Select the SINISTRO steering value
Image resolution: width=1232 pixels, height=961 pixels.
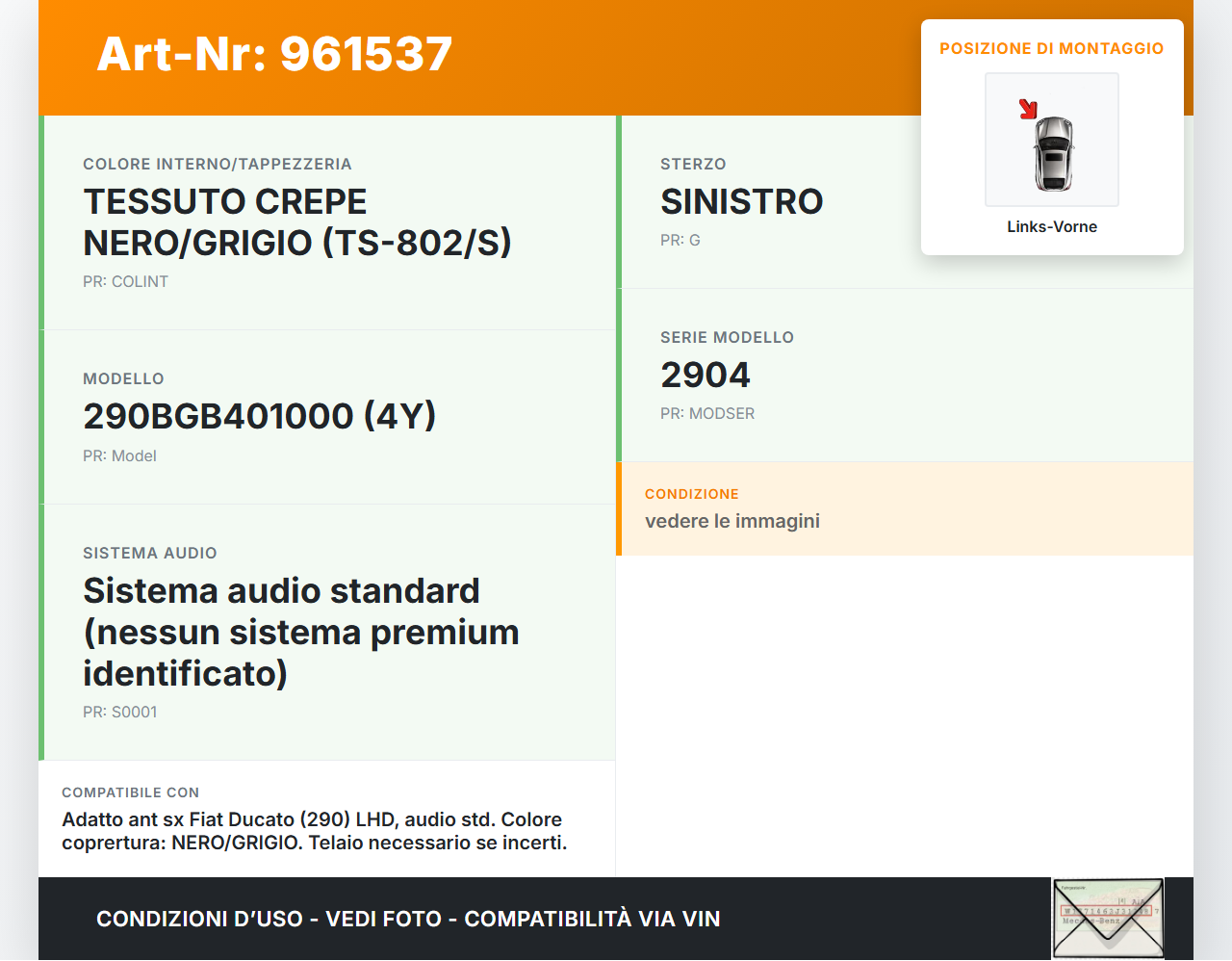742,201
